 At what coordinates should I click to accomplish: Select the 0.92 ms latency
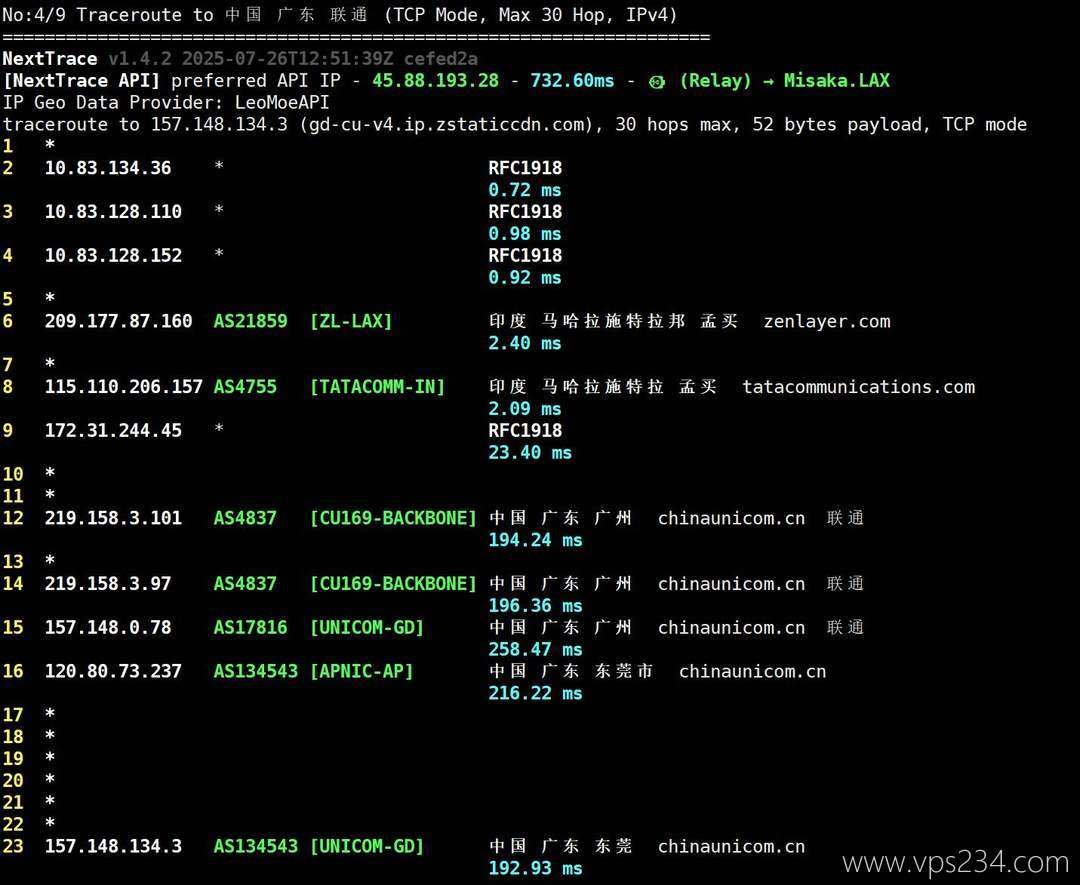coord(525,278)
